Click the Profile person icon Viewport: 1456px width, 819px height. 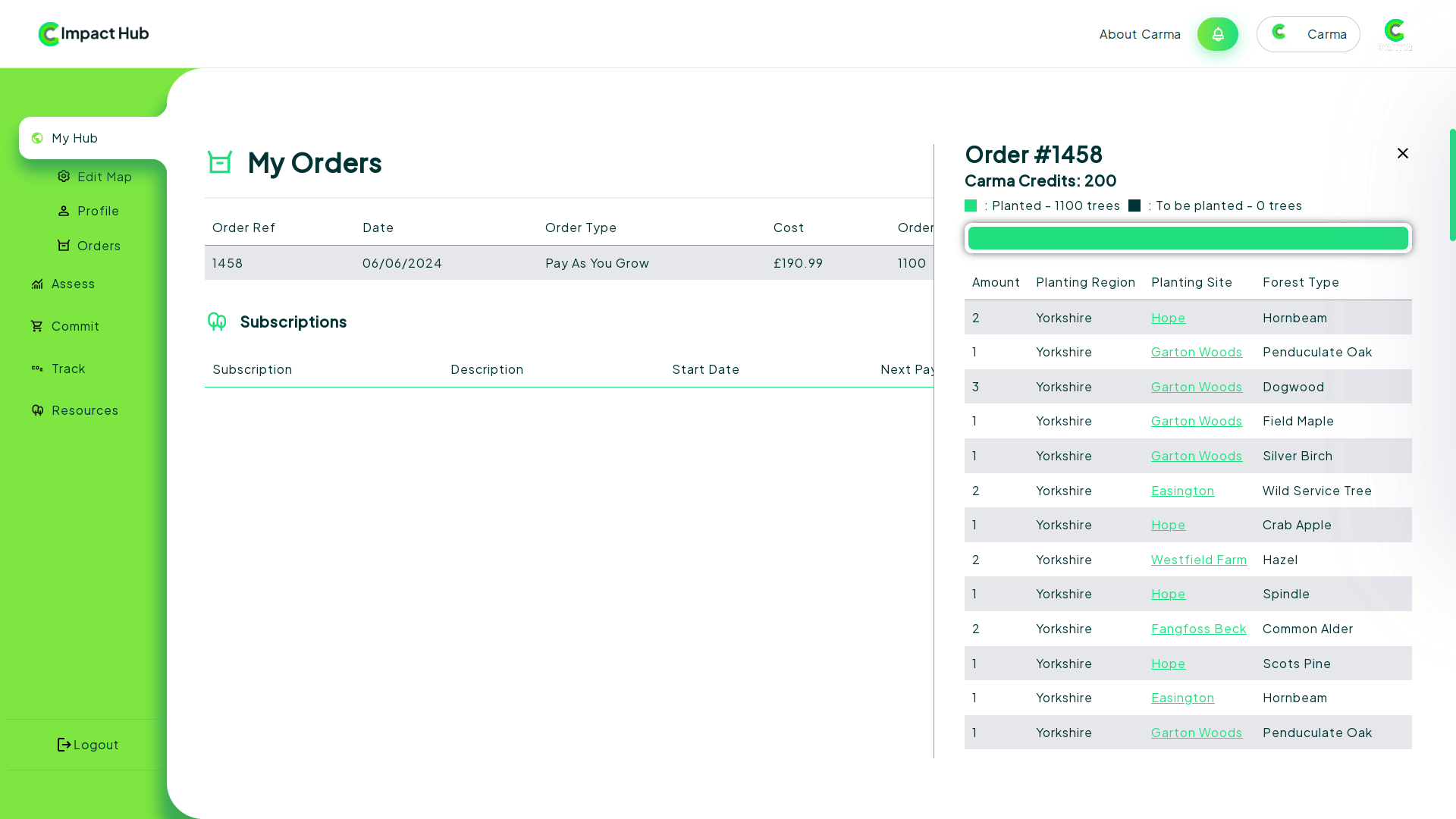[64, 211]
